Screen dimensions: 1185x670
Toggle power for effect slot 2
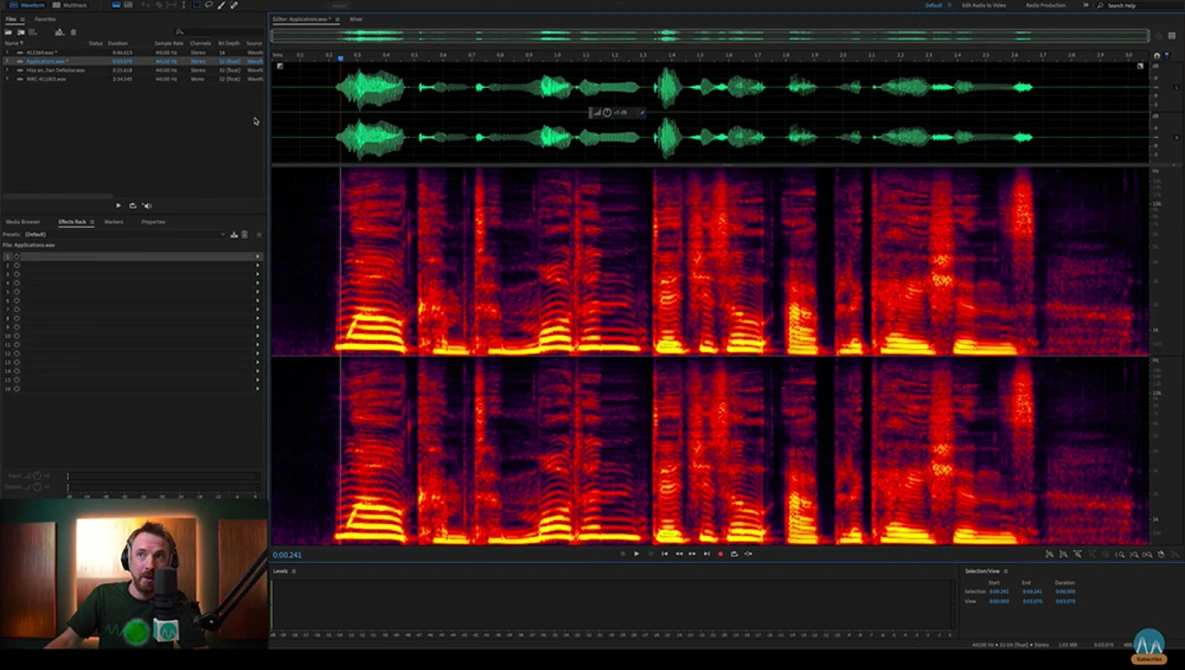[x=17, y=265]
